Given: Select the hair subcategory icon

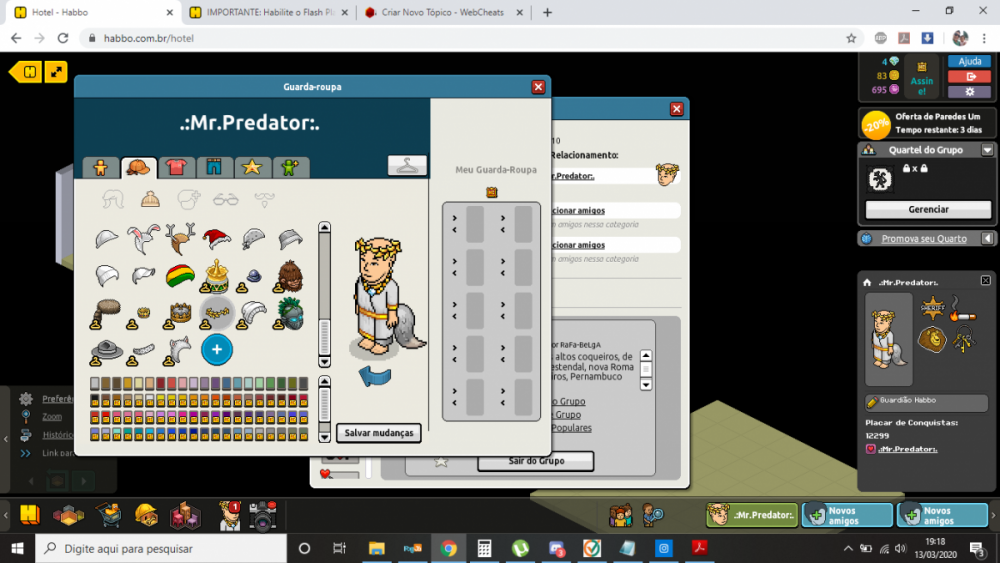Looking at the screenshot, I should click(x=113, y=200).
